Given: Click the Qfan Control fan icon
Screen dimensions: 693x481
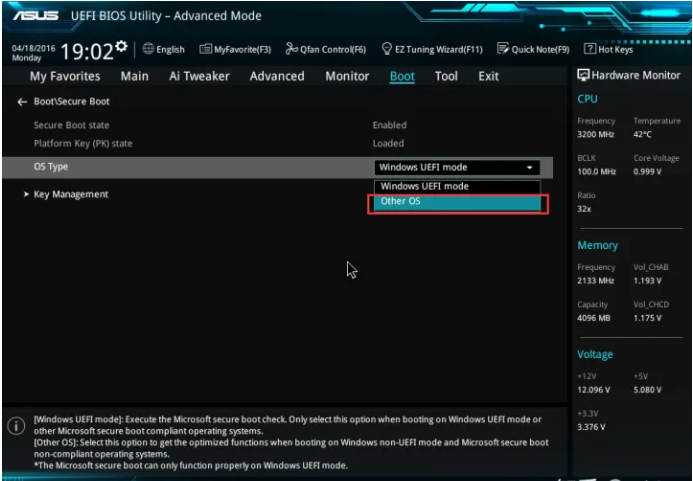Looking at the screenshot, I should click(291, 49).
